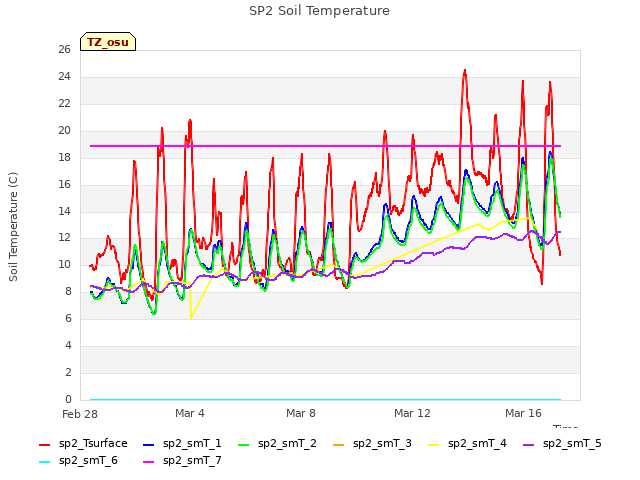Toggle the sp2_smT_1 series label
Viewport: 640px width, 480px height.
(192, 443)
